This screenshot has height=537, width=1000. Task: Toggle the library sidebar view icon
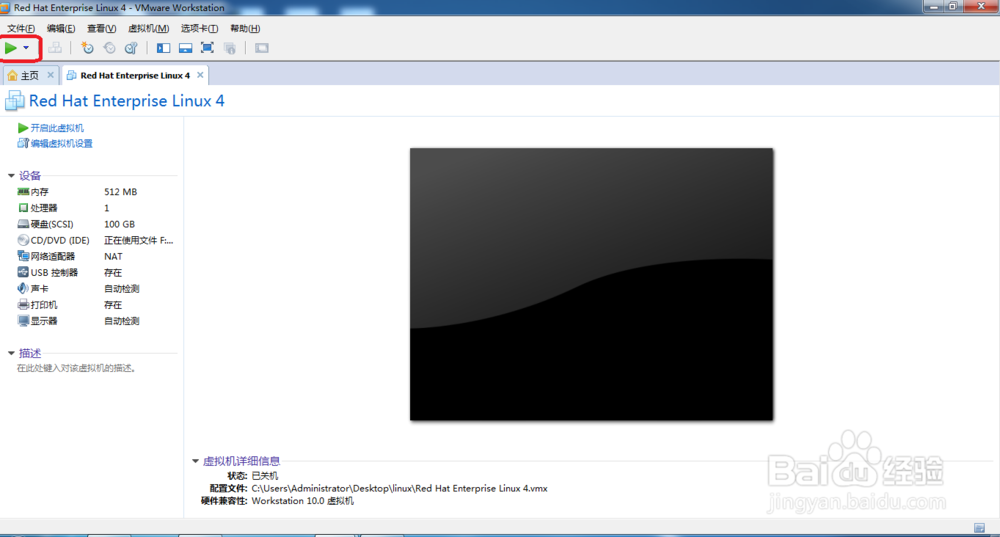(163, 48)
